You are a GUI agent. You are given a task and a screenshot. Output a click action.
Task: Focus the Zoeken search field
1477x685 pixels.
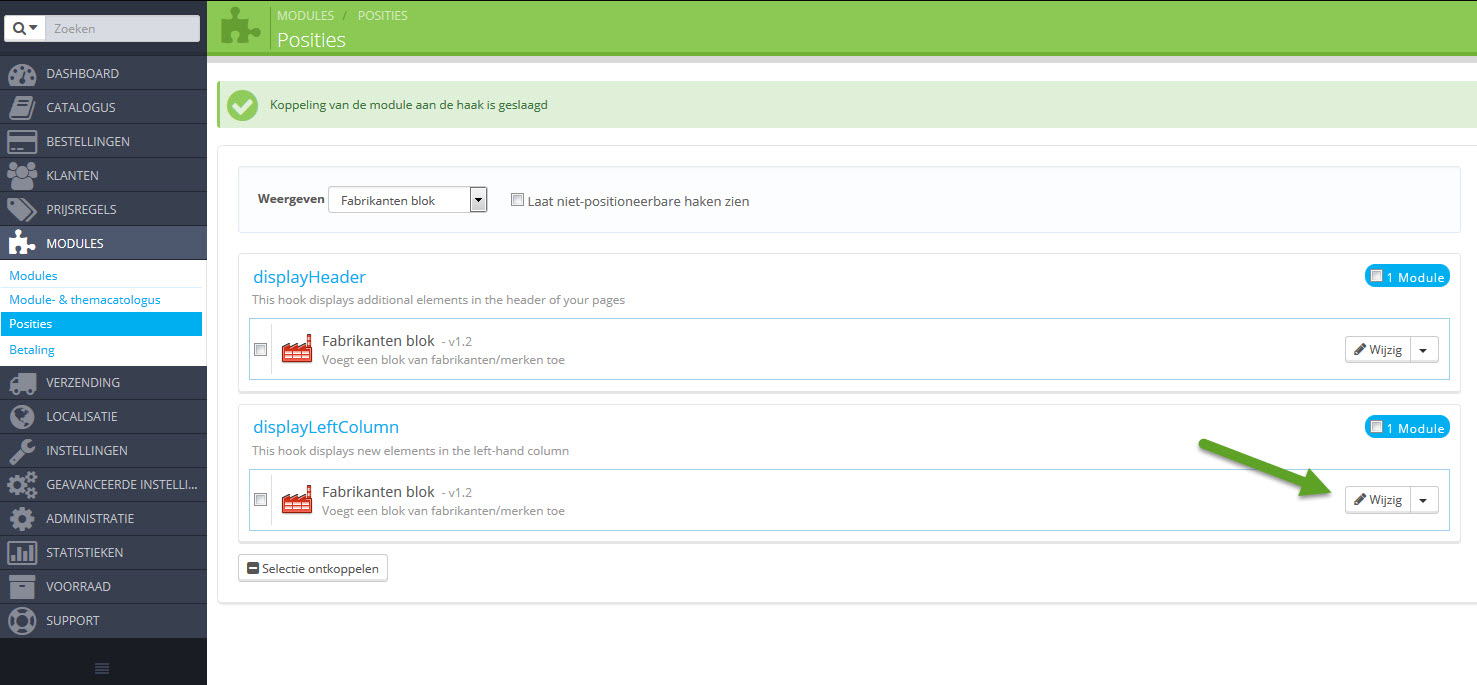(122, 29)
